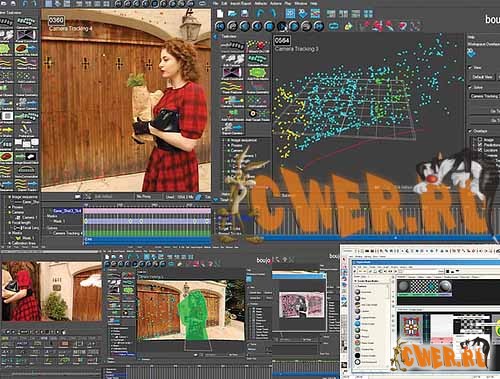Image resolution: width=500 pixels, height=379 pixels.
Task: Click the four-pane layout toolbar icon
Action: pos(368,14)
